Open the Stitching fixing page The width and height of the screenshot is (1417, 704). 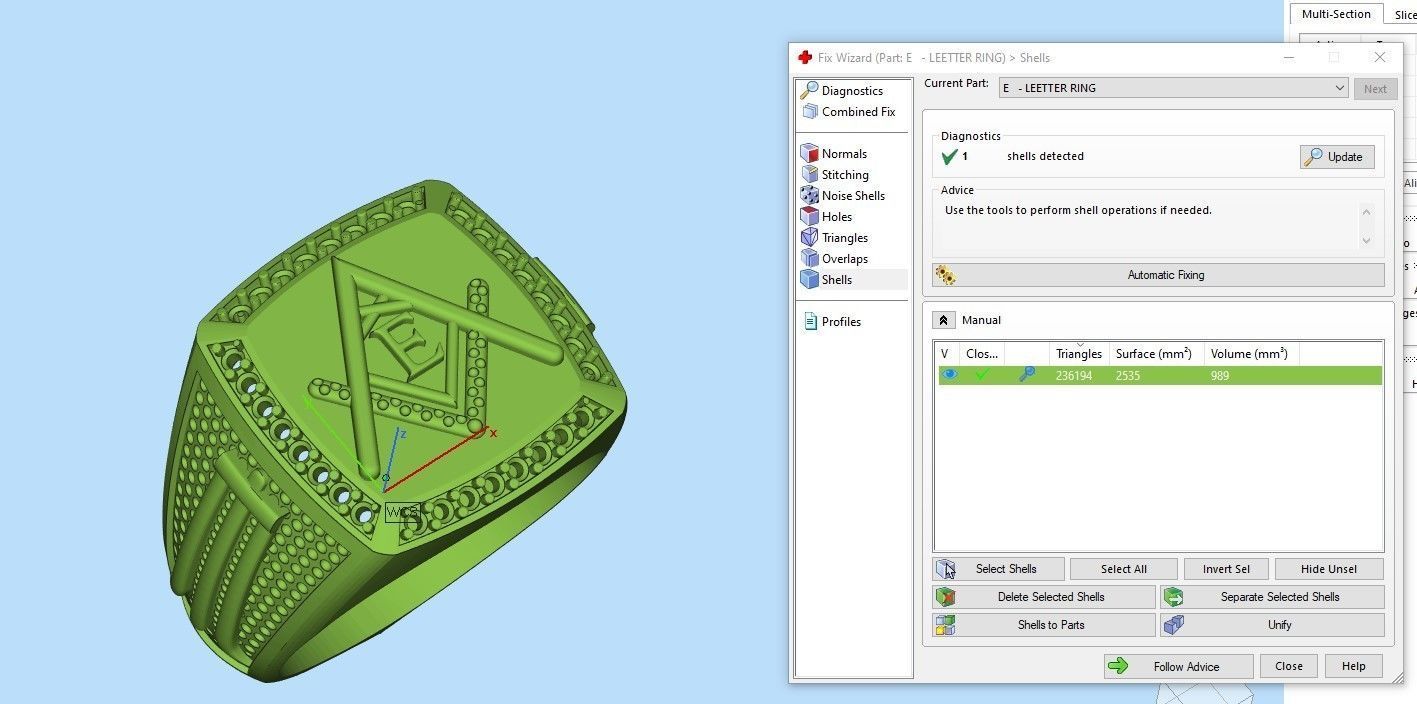[835, 175]
